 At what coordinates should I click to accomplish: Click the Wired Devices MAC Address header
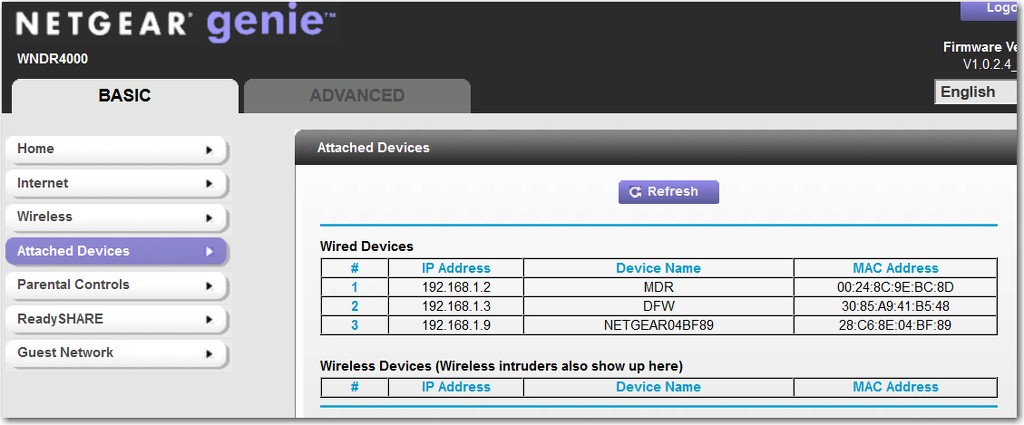click(x=895, y=268)
